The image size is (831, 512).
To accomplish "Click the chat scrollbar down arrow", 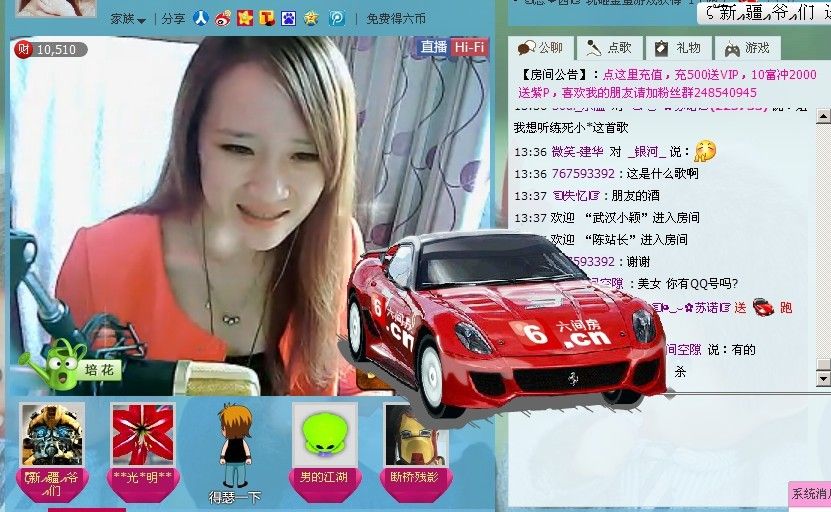I will 823,378.
